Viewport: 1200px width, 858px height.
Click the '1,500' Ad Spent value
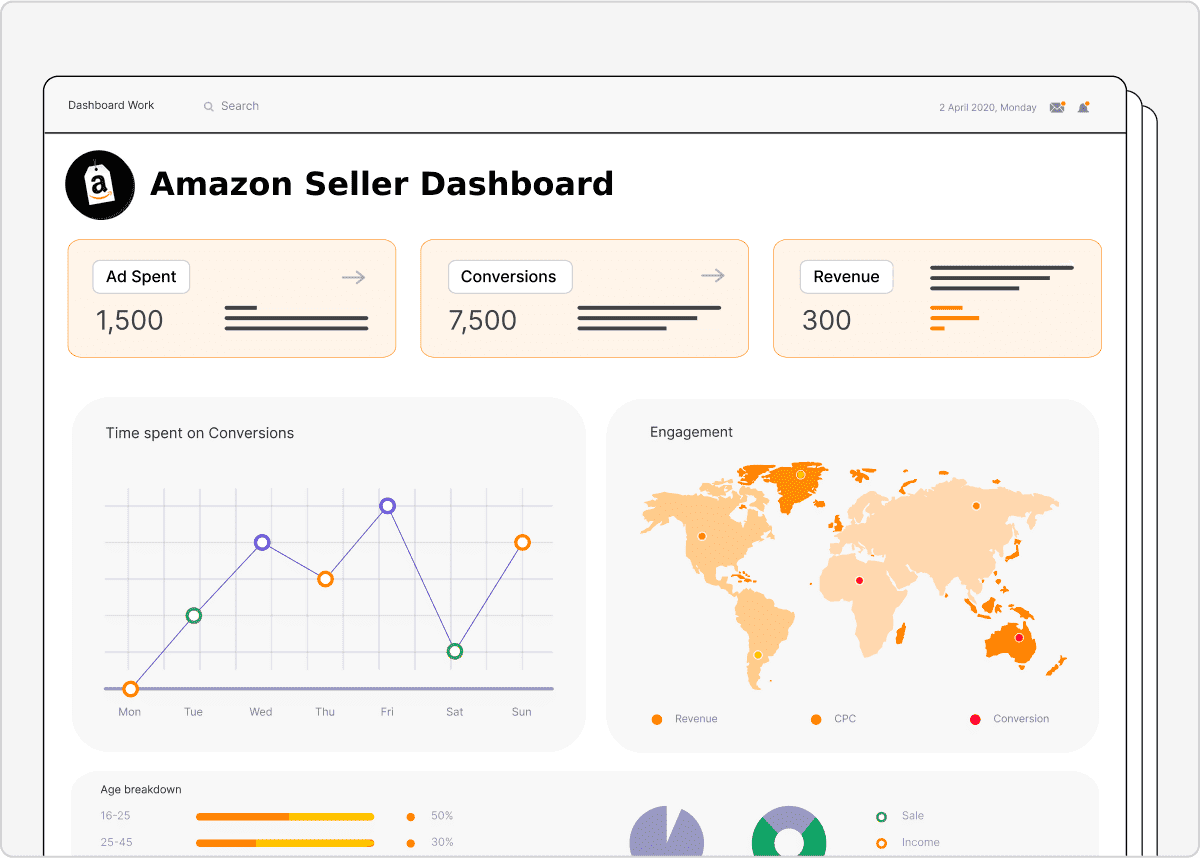[129, 321]
